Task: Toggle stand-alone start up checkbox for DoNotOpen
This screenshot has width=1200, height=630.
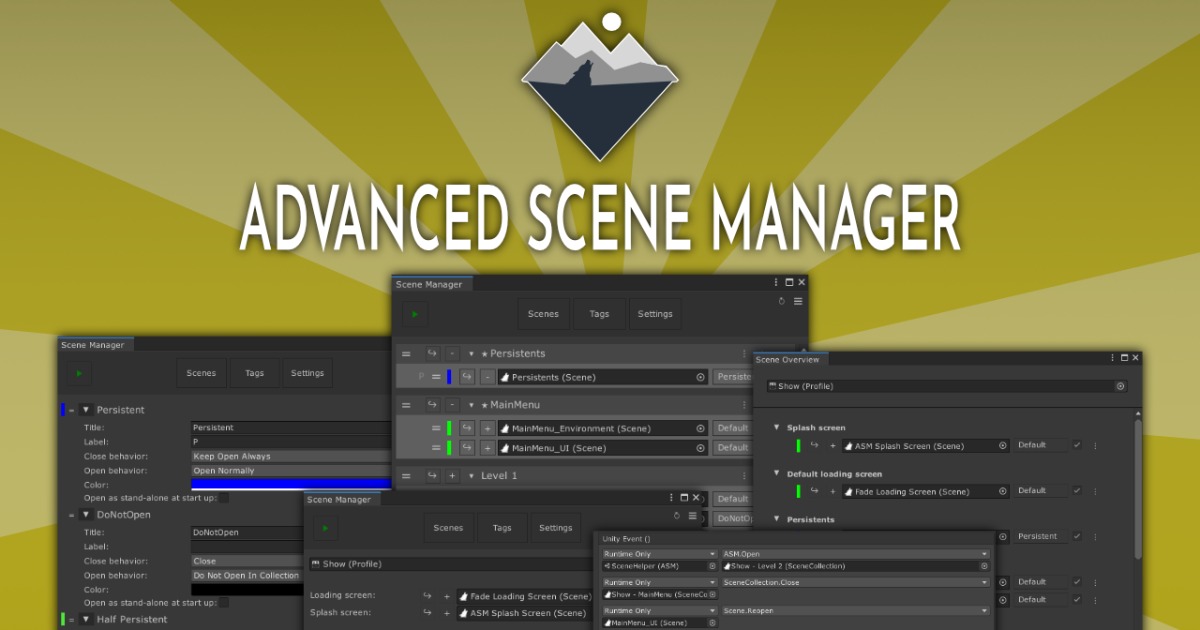Action: click(224, 603)
